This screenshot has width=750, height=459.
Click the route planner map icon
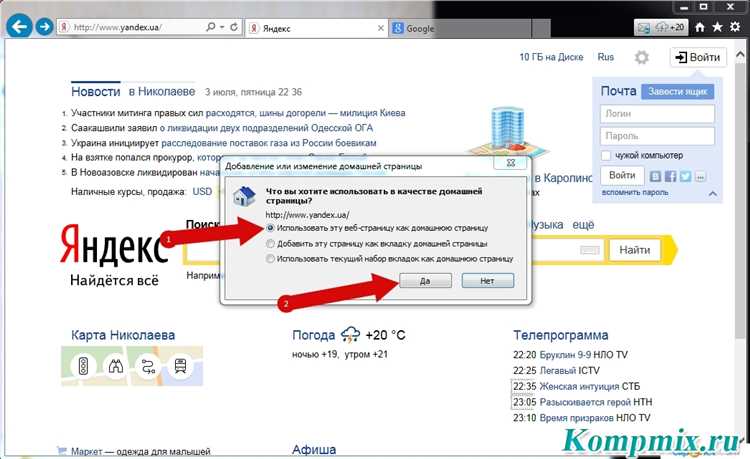[148, 366]
